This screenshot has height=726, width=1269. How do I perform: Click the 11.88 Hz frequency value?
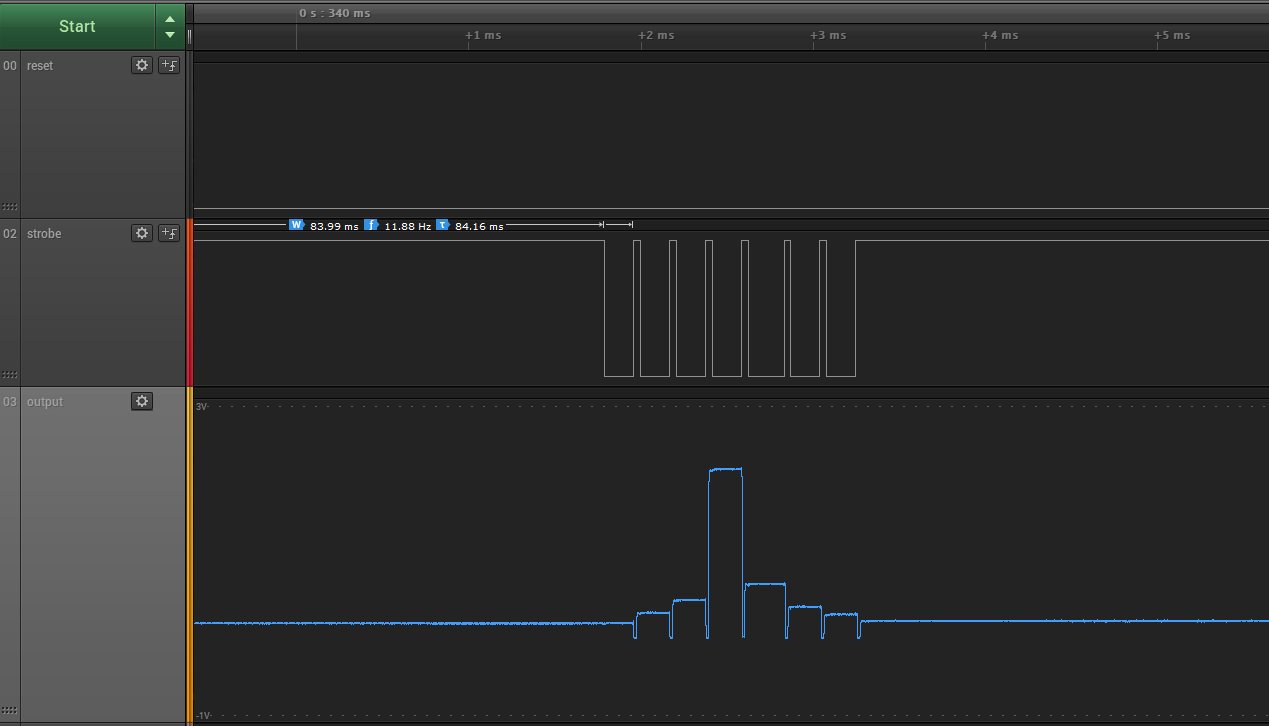coord(408,226)
